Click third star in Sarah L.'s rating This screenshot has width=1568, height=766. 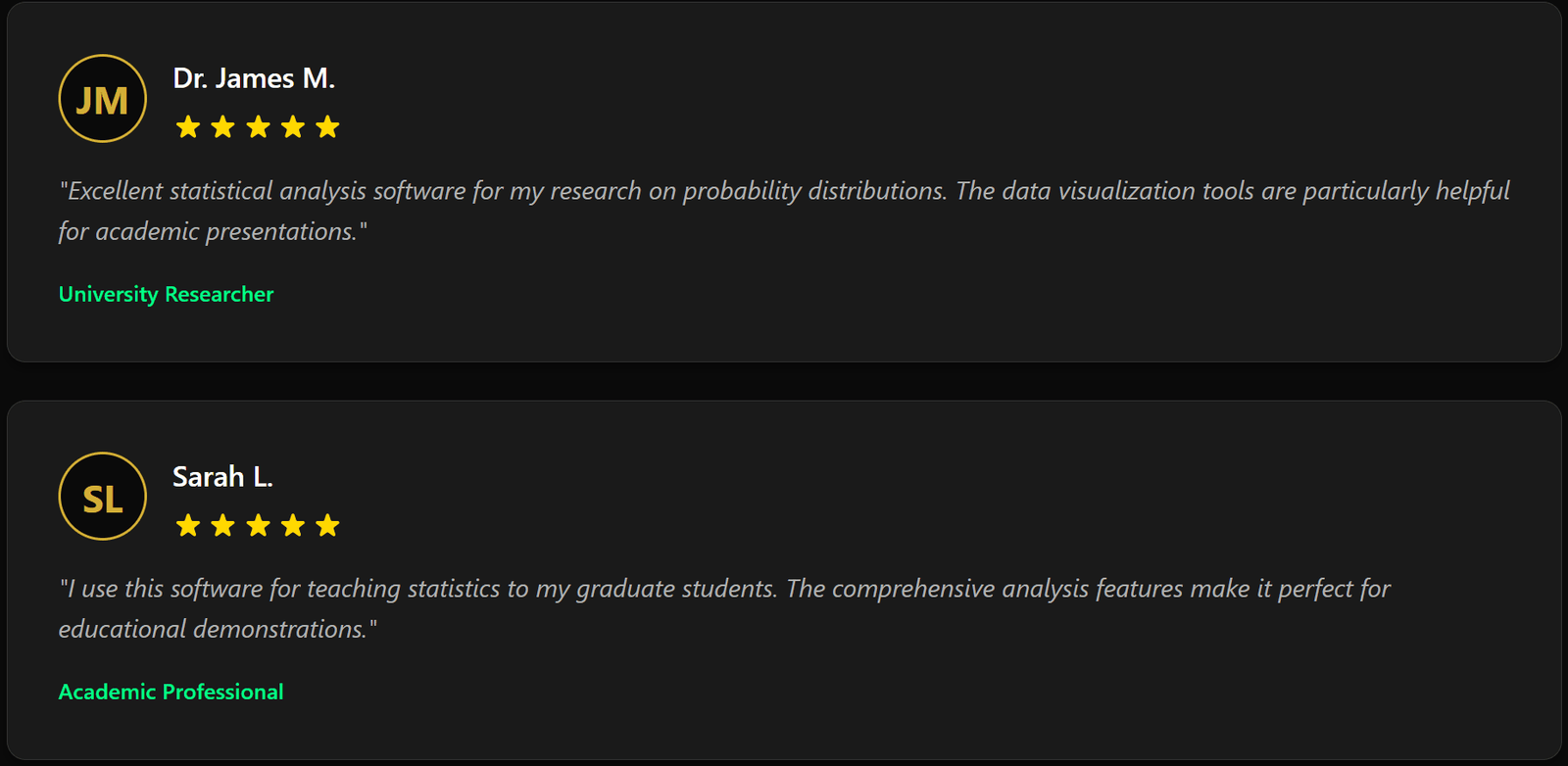coord(258,526)
